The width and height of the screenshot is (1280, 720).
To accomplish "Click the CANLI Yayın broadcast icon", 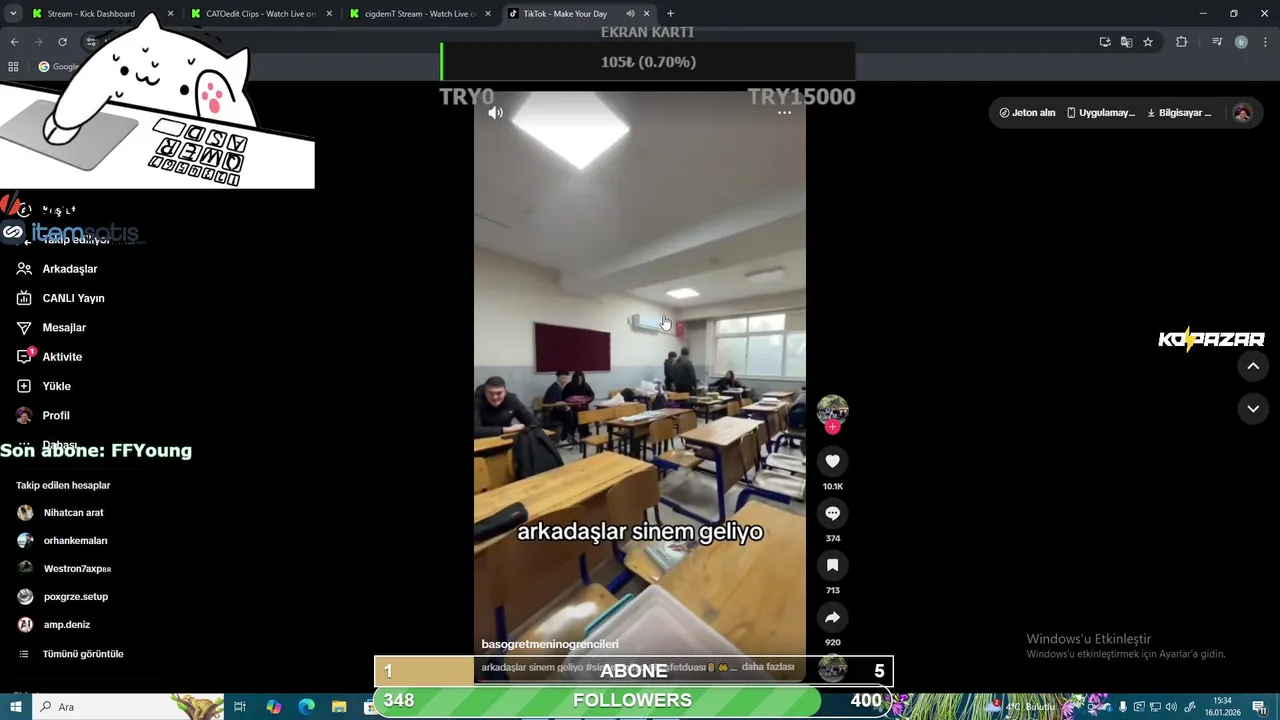I will (x=24, y=298).
